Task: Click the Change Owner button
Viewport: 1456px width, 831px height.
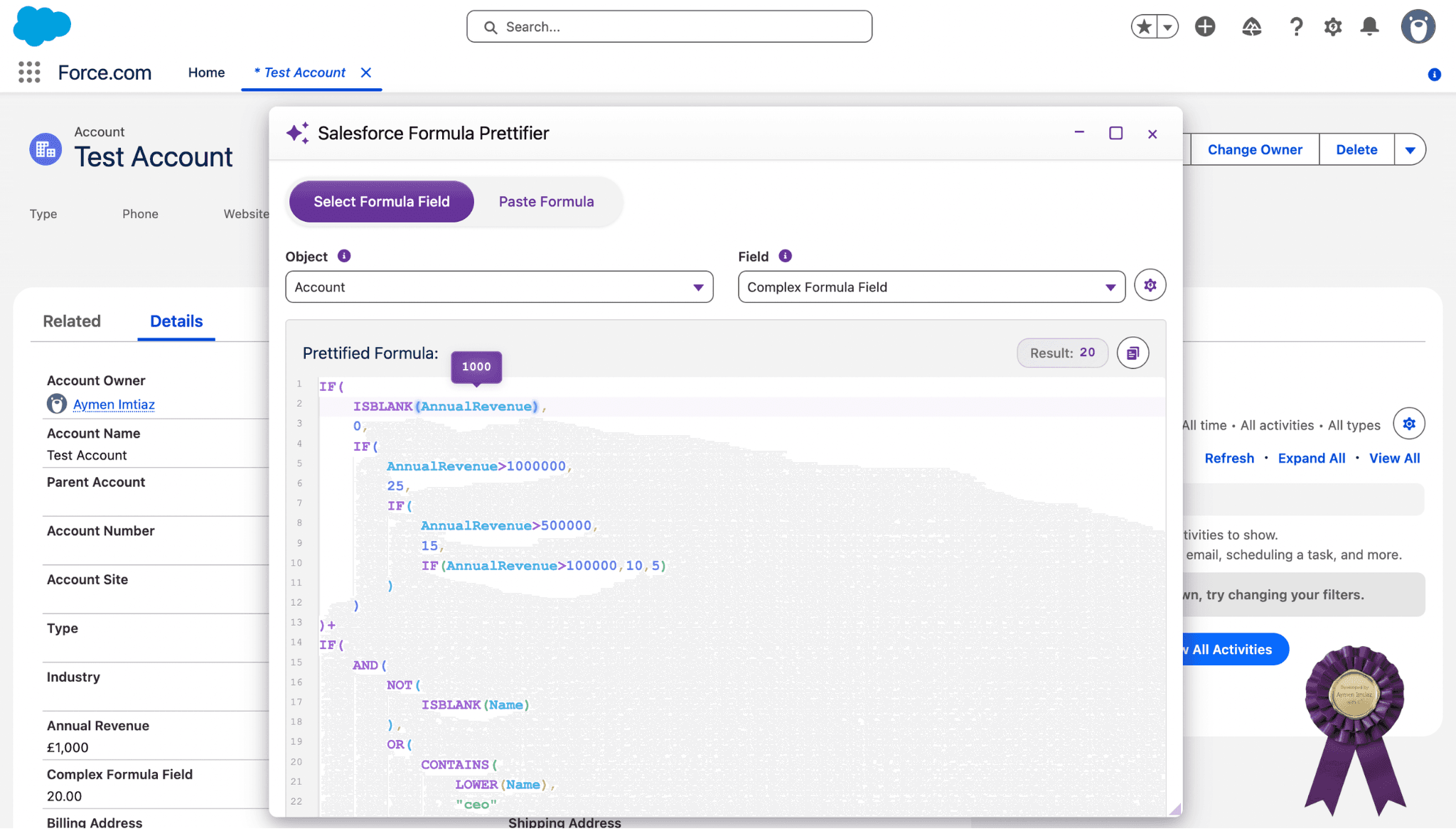Action: (x=1255, y=149)
